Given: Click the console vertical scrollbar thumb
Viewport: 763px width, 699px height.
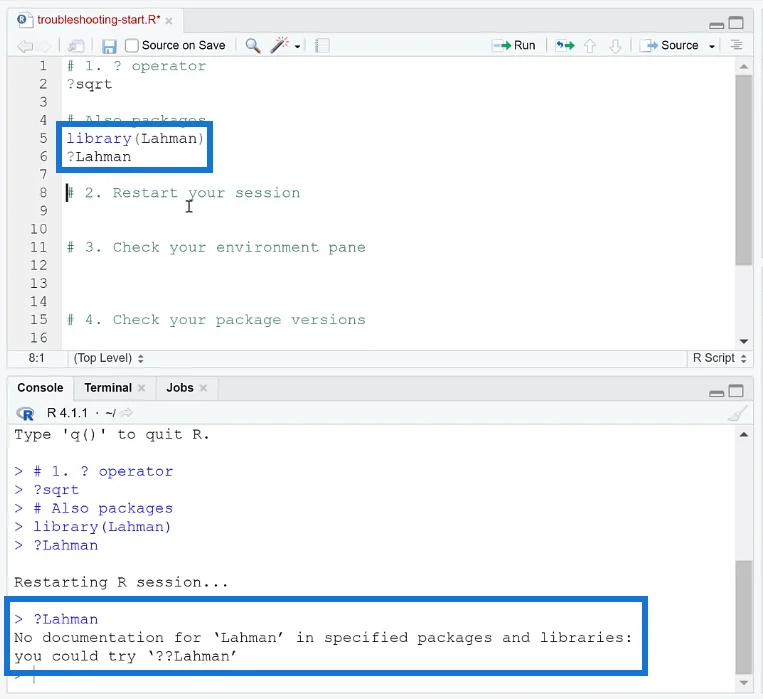Looking at the screenshot, I should pos(744,617).
